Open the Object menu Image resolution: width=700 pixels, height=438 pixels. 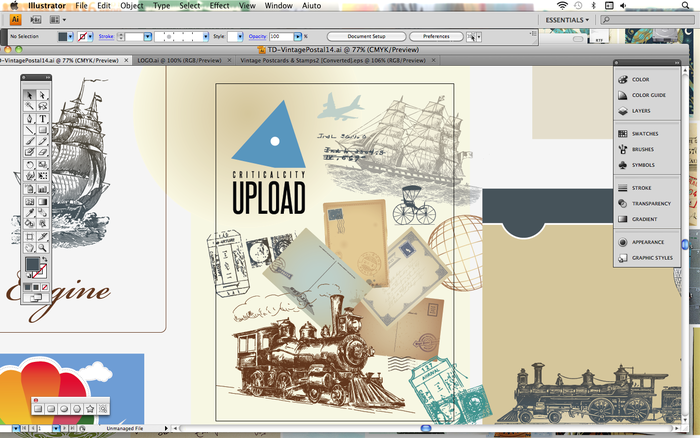click(132, 6)
